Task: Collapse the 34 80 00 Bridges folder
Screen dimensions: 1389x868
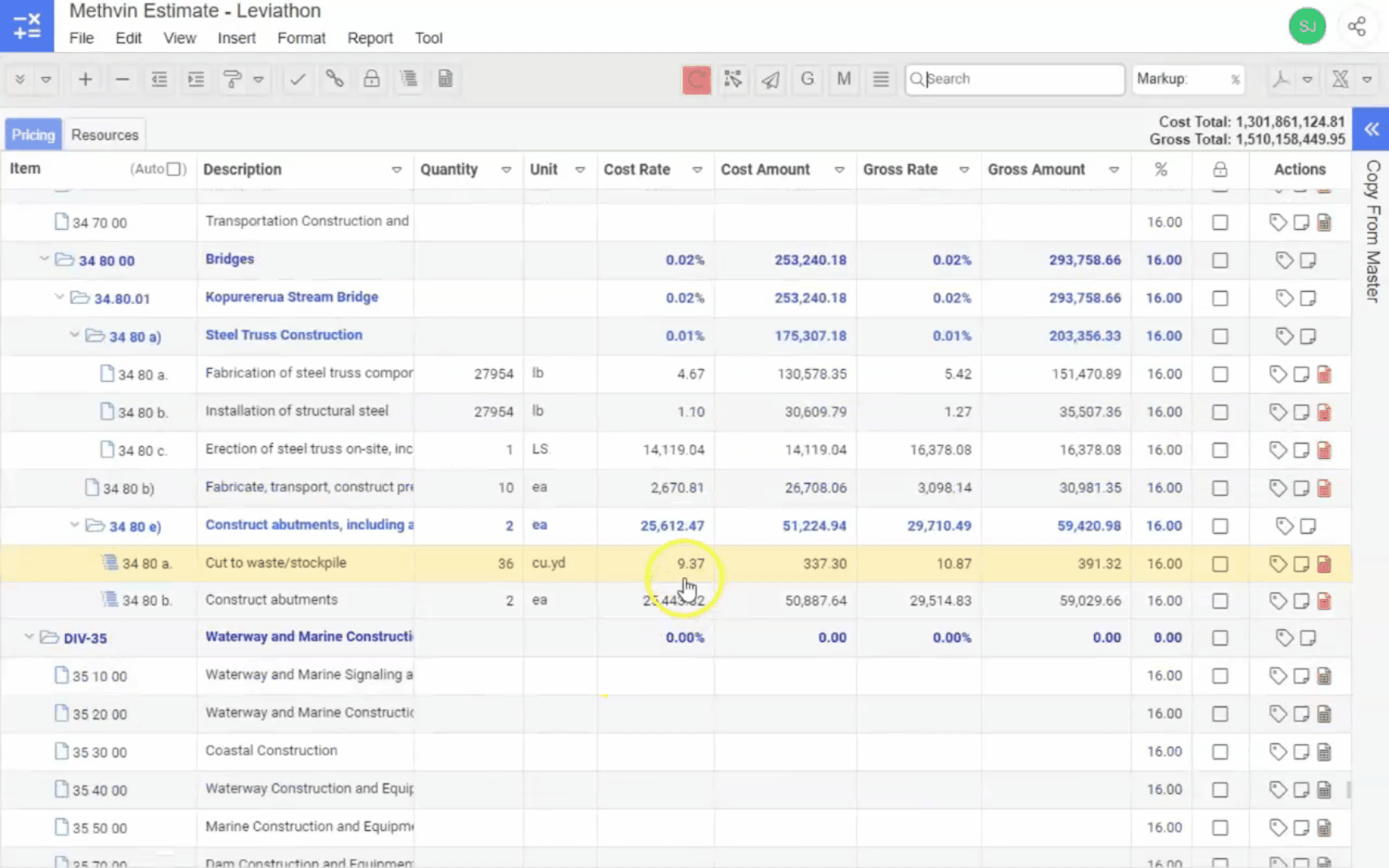Action: point(45,260)
